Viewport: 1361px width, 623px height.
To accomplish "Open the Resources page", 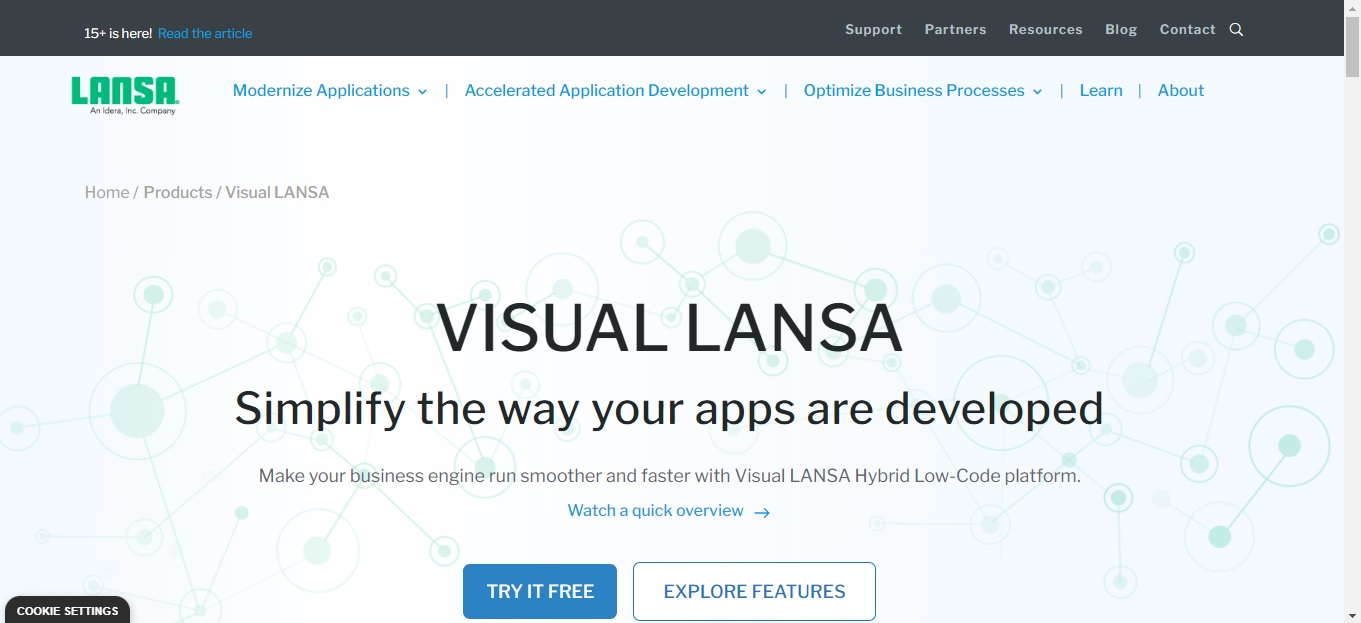I will (1045, 29).
